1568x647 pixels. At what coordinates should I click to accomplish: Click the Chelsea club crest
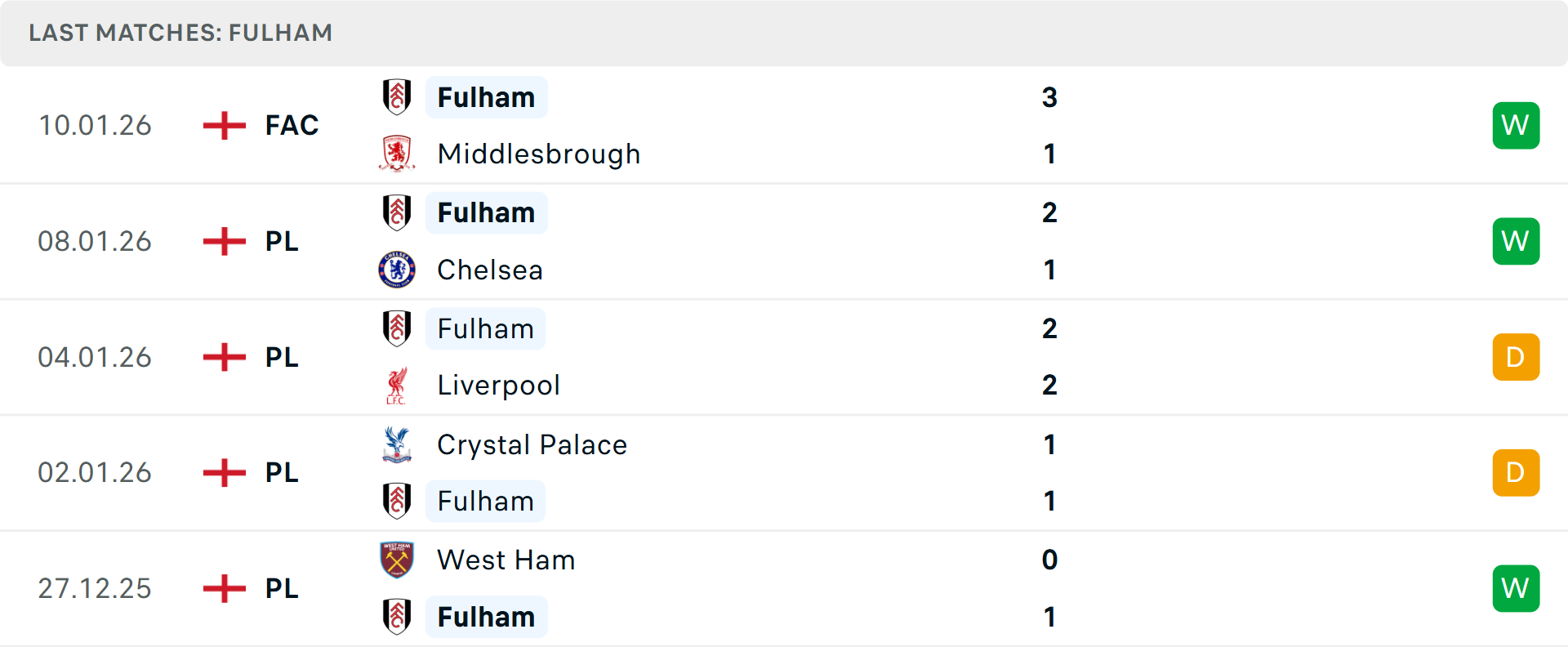[x=397, y=270]
